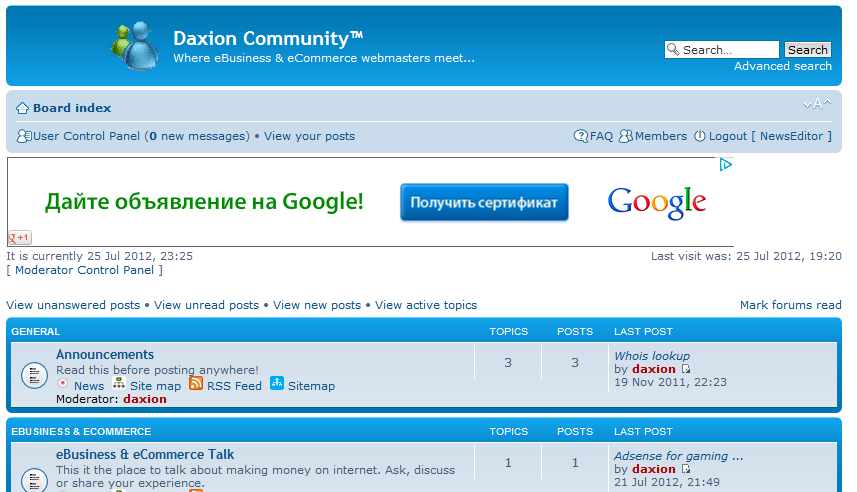Click the RSS Feed orange icon under Announcements
This screenshot has width=857, height=492.
coord(196,383)
